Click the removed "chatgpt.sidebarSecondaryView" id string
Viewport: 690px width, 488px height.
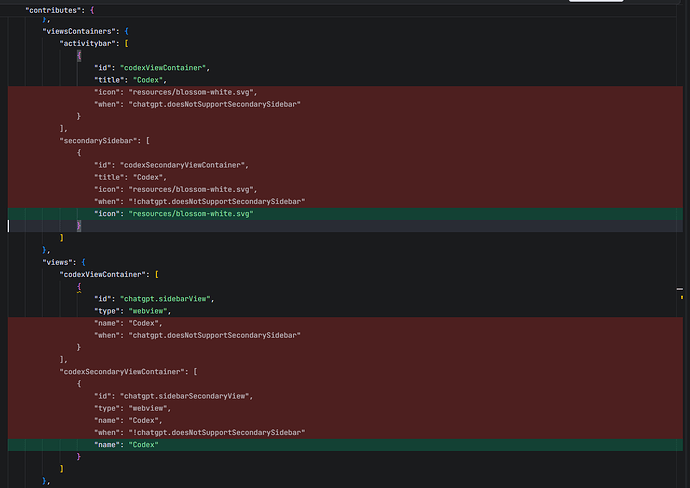pos(184,396)
